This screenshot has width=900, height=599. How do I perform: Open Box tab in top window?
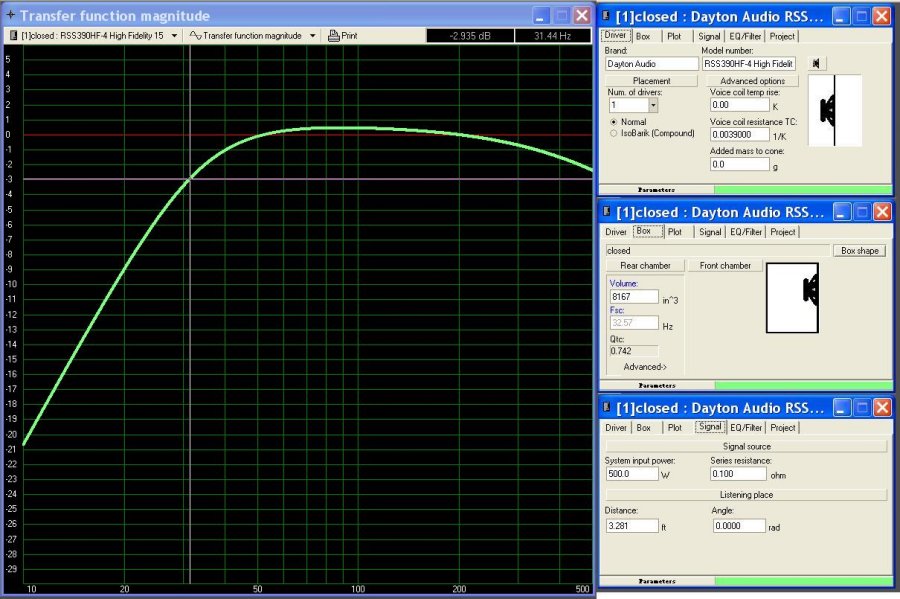tap(643, 36)
